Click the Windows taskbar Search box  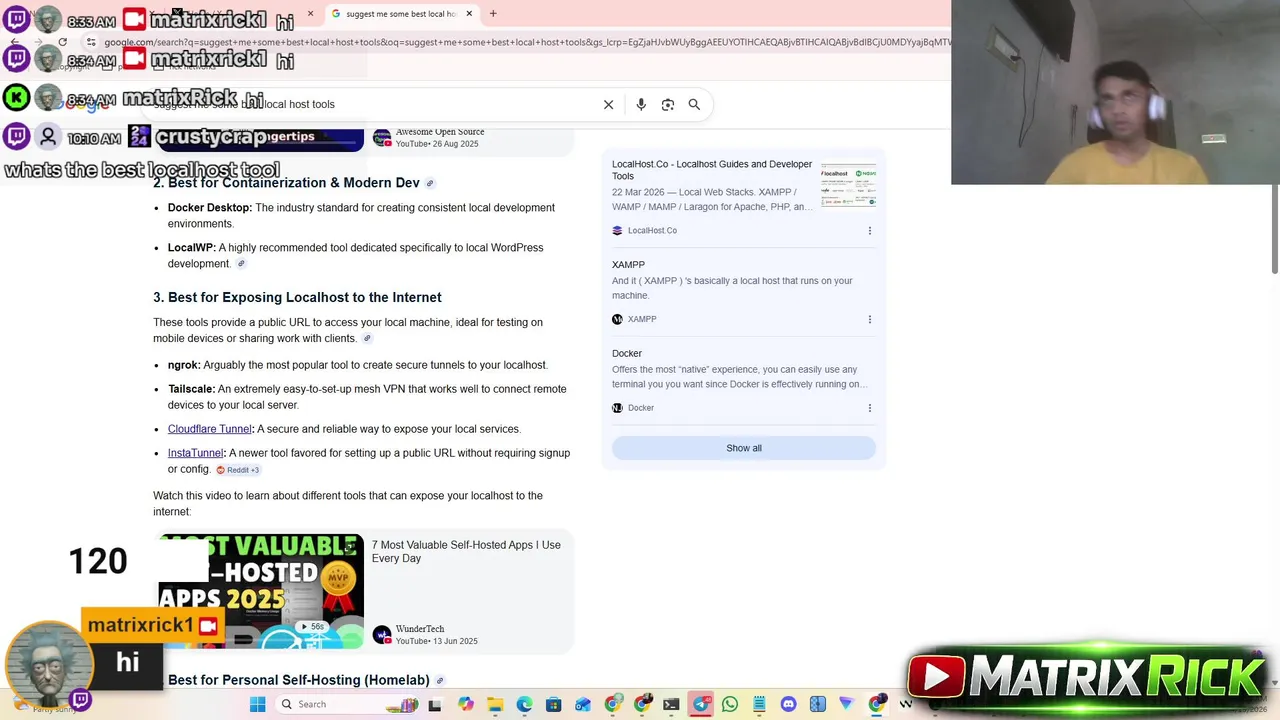coord(347,704)
